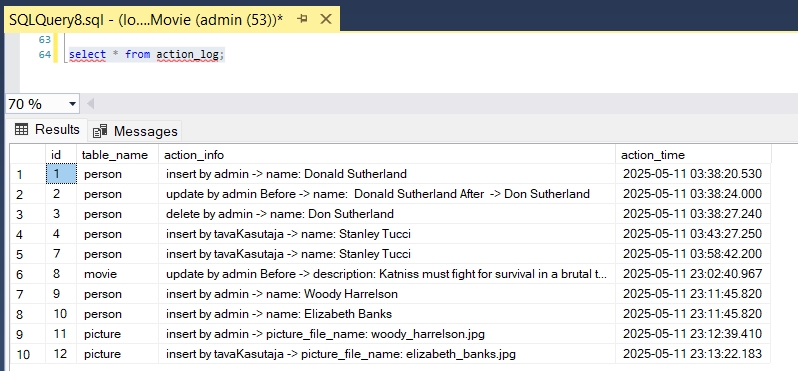Click the timestamp 2025-05-11 23:02:40.967 cell

(x=693, y=274)
